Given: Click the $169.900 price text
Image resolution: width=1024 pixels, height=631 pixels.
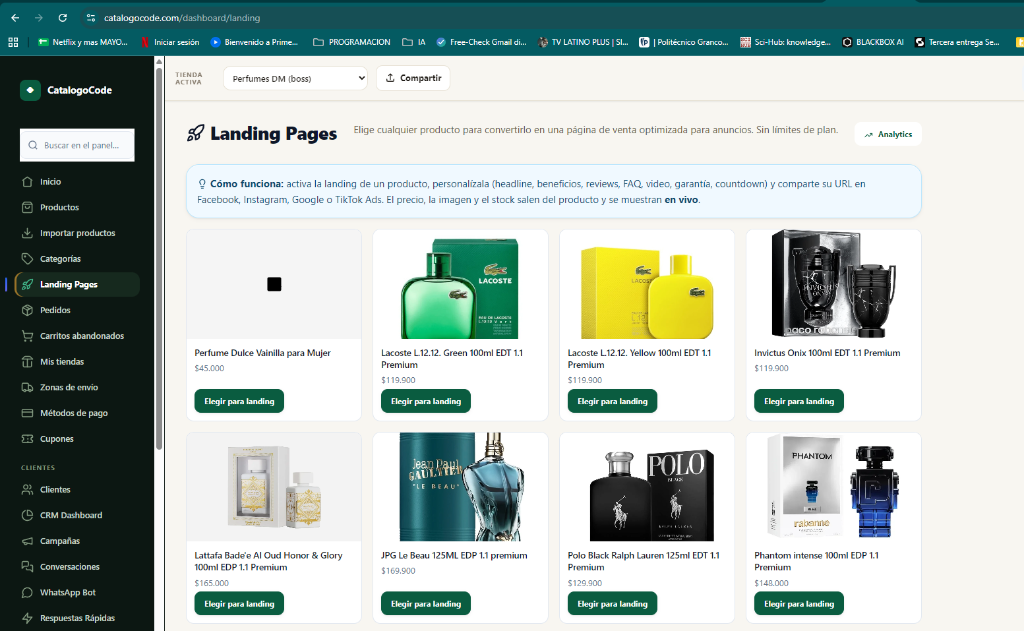Looking at the screenshot, I should point(398,571).
